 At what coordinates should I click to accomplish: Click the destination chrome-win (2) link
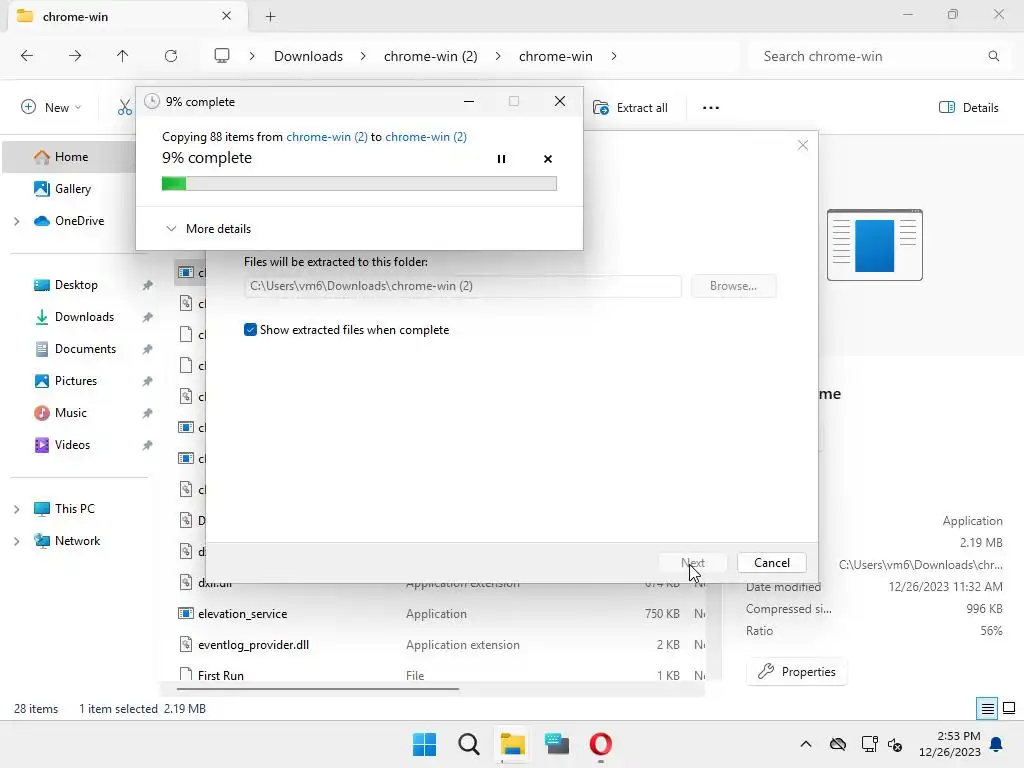pos(426,137)
